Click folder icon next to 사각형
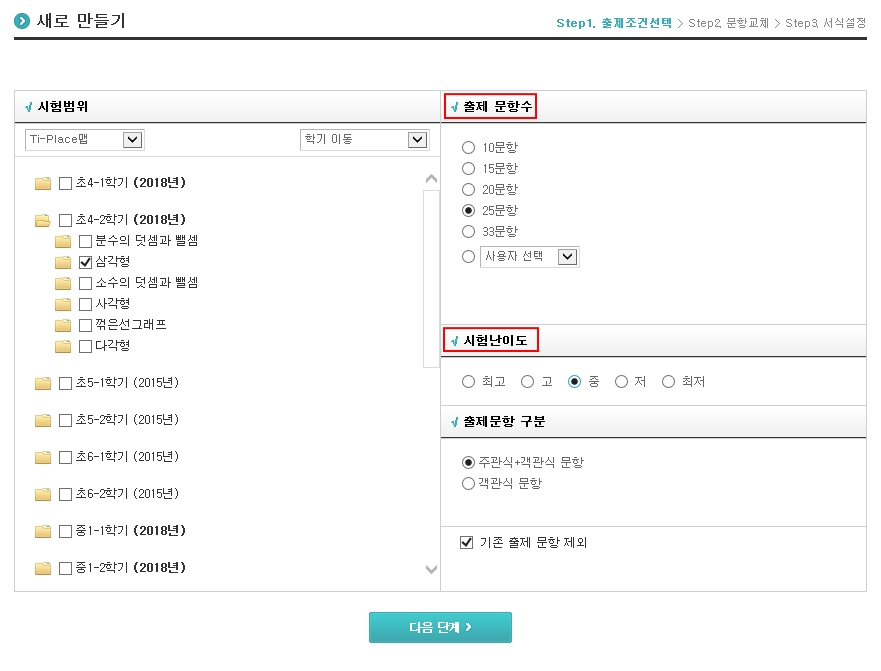The height and width of the screenshot is (671, 881). pos(63,305)
